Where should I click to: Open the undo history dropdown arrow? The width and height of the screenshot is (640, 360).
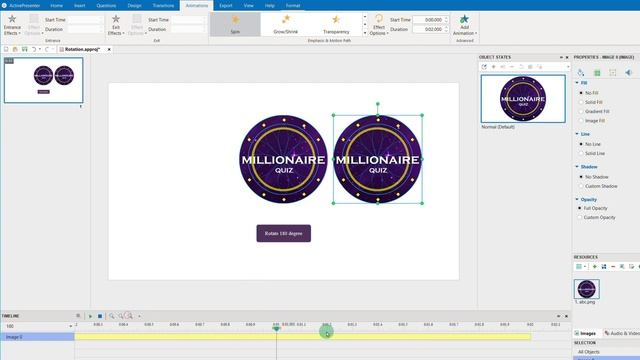click(40, 49)
